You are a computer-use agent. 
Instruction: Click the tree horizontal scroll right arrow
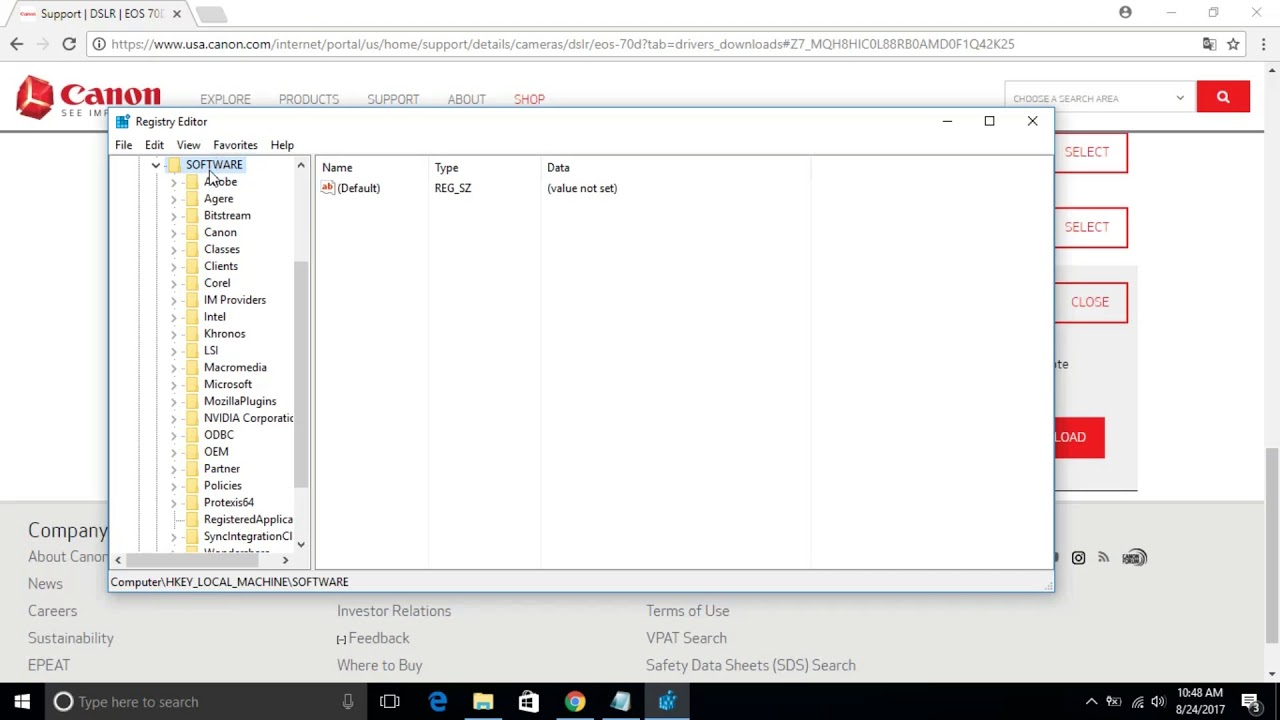click(x=285, y=560)
